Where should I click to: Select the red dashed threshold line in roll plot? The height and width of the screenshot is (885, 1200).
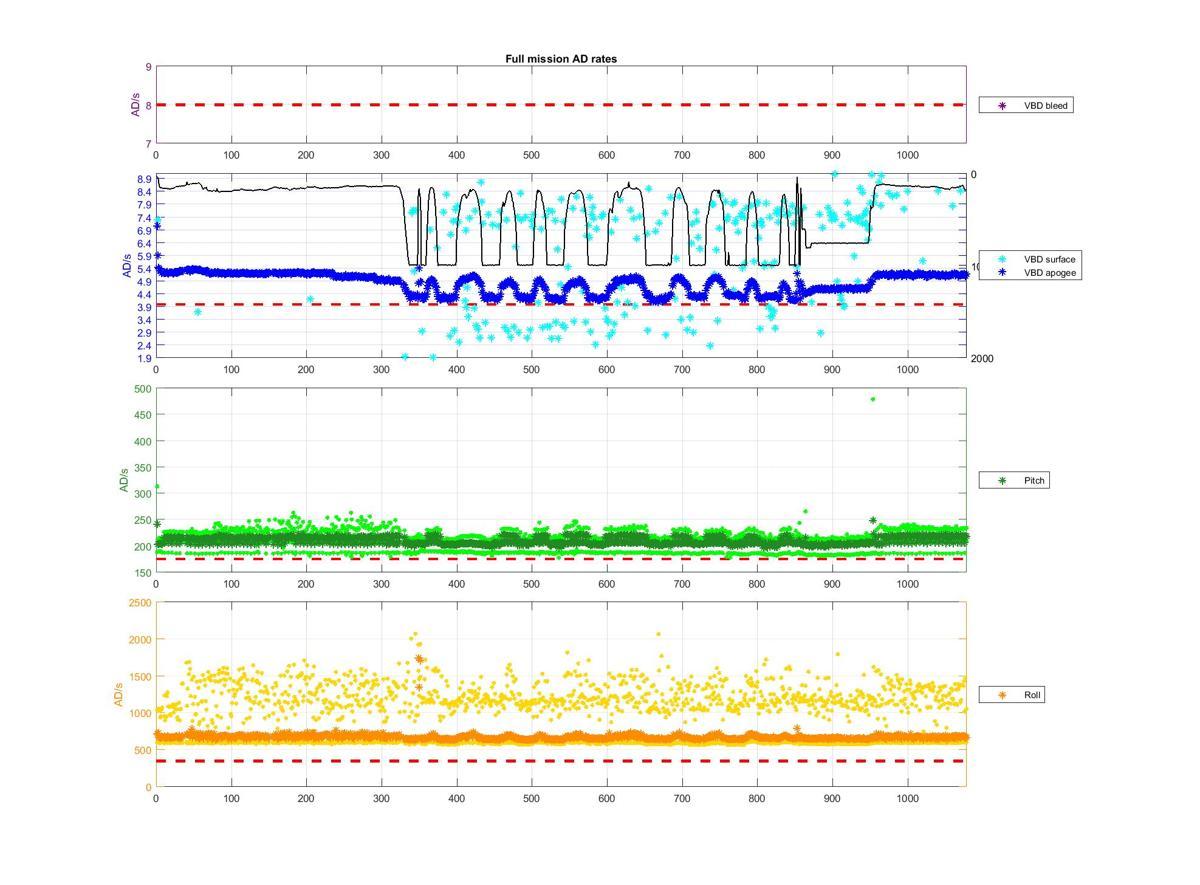coord(560,761)
